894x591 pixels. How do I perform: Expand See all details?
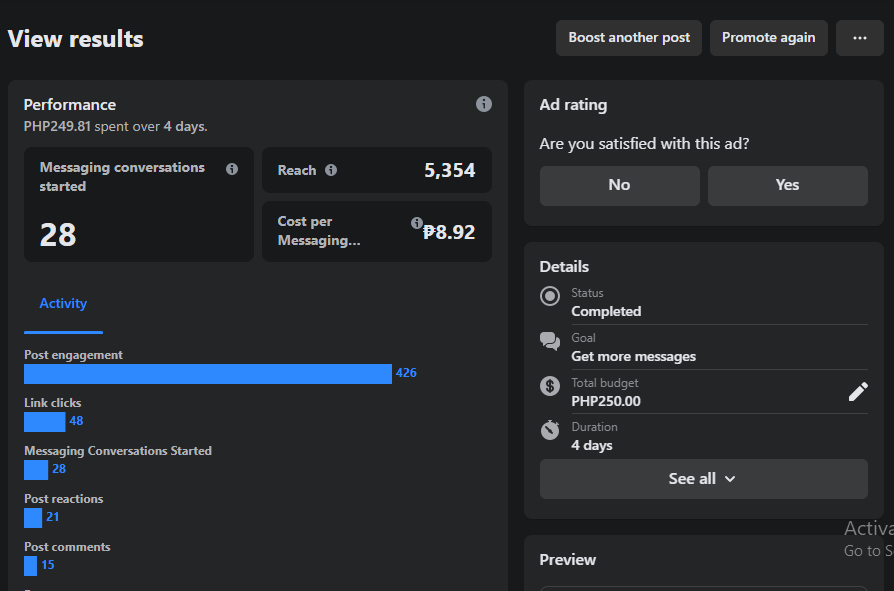(x=703, y=479)
